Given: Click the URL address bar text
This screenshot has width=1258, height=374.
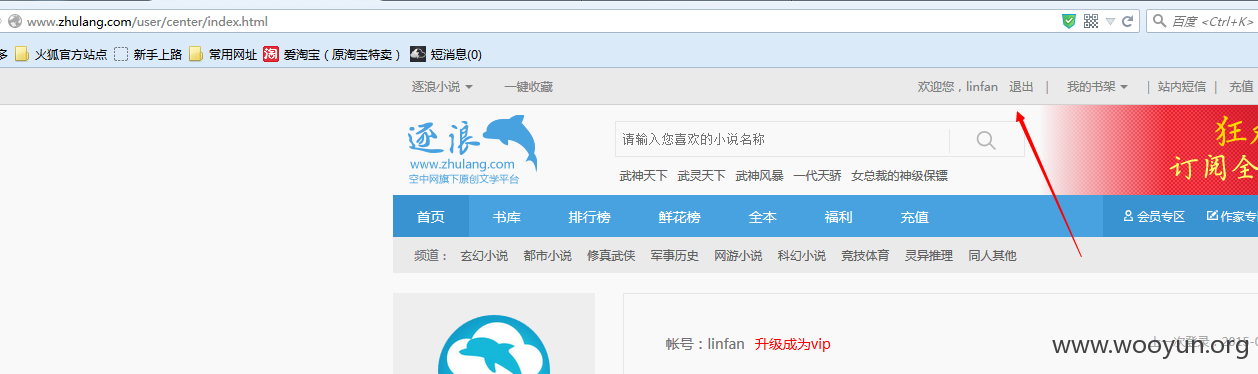Looking at the screenshot, I should click(x=147, y=21).
